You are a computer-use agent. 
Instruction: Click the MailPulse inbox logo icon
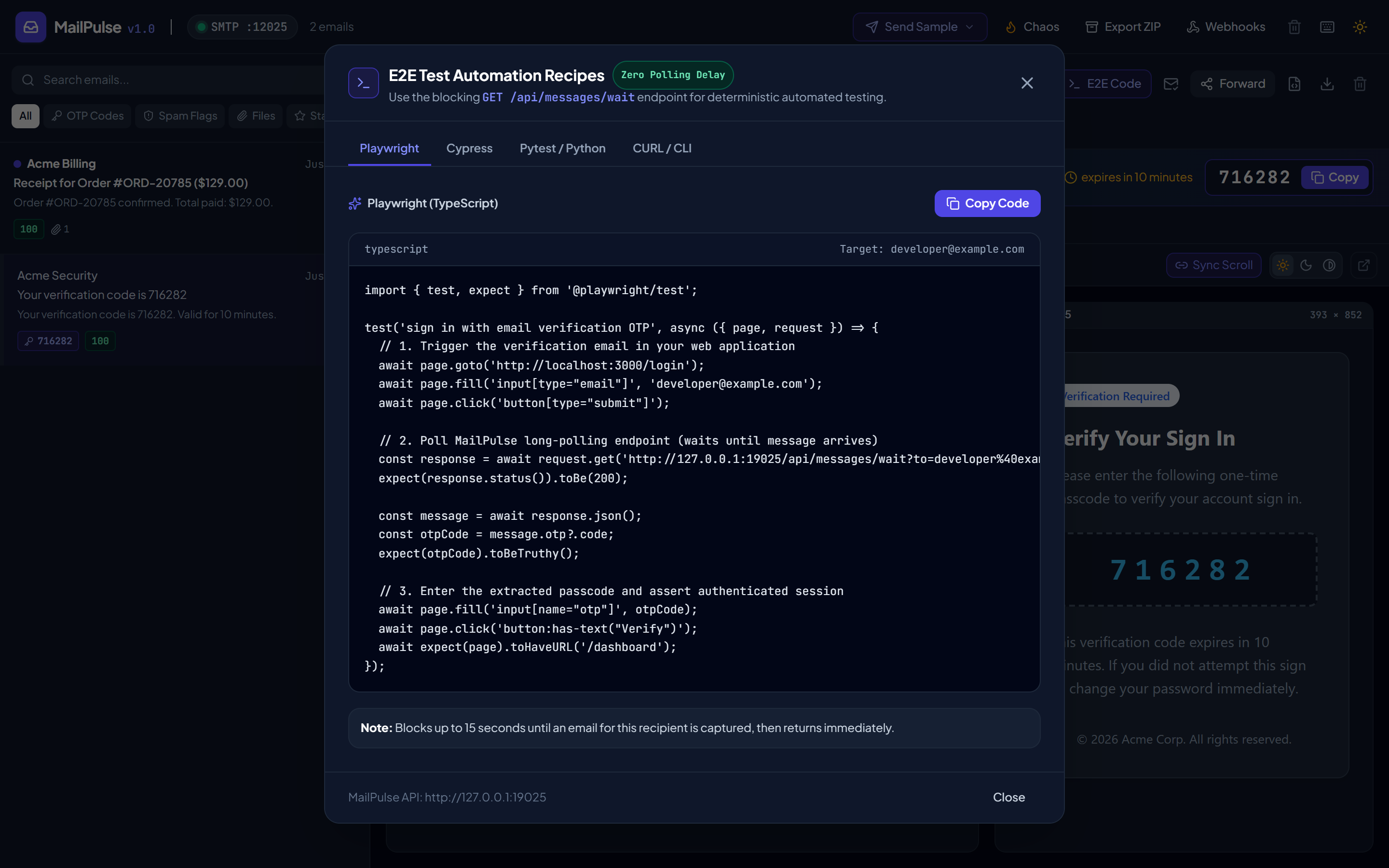[30, 27]
